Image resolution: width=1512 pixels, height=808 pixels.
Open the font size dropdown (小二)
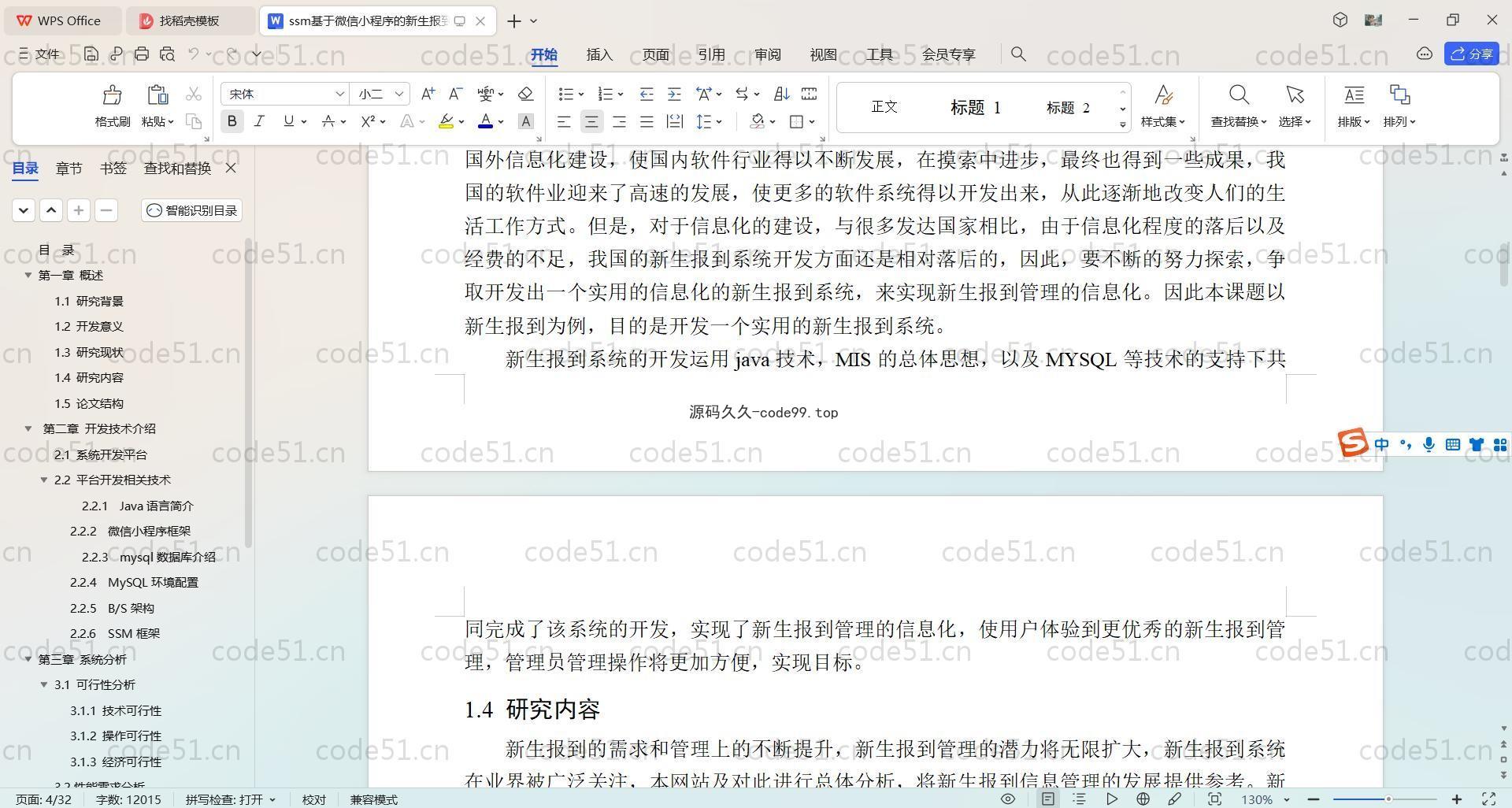click(399, 94)
